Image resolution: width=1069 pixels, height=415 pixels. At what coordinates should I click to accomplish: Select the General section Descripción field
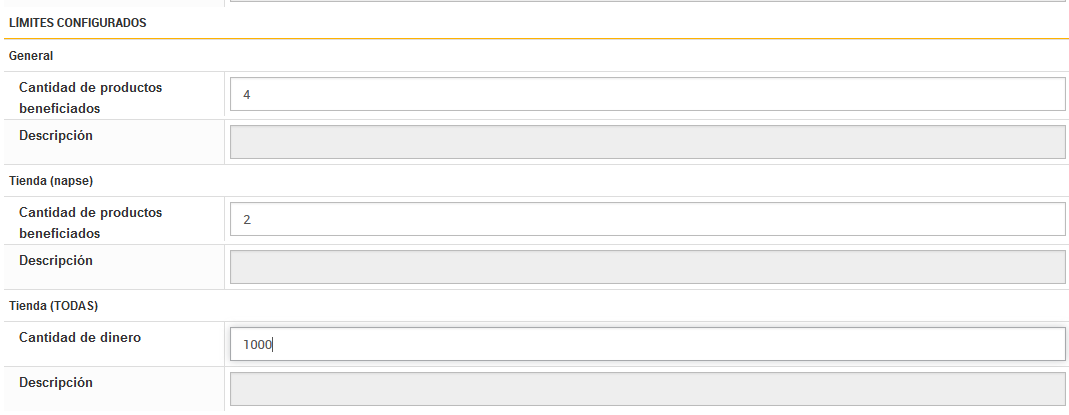(x=646, y=142)
